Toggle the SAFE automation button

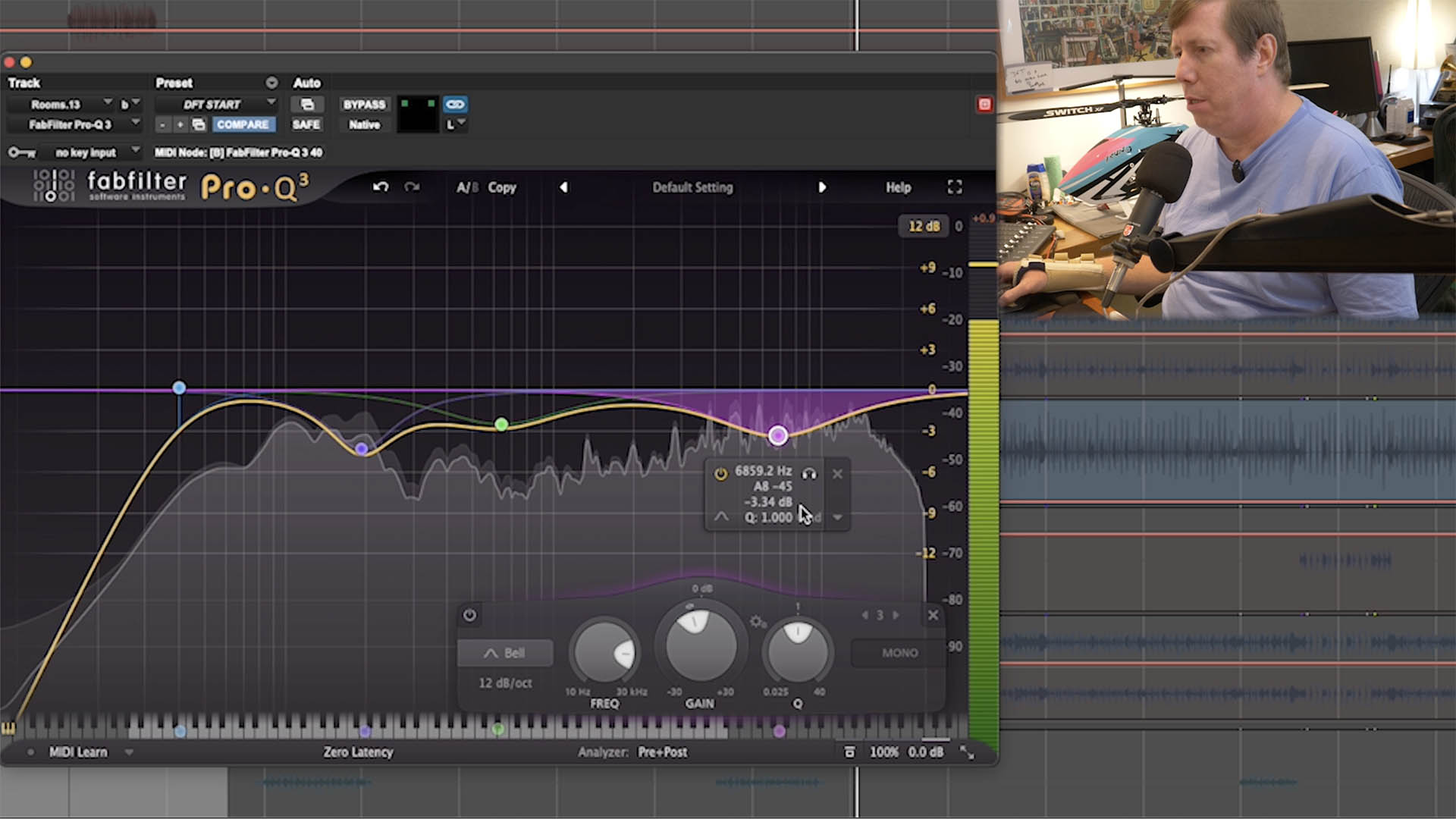click(x=306, y=124)
